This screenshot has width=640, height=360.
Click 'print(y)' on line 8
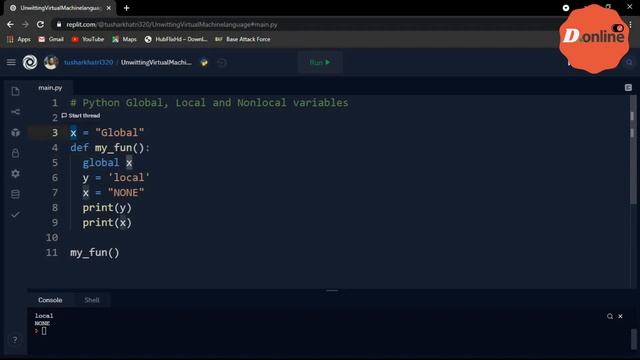[x=107, y=208]
